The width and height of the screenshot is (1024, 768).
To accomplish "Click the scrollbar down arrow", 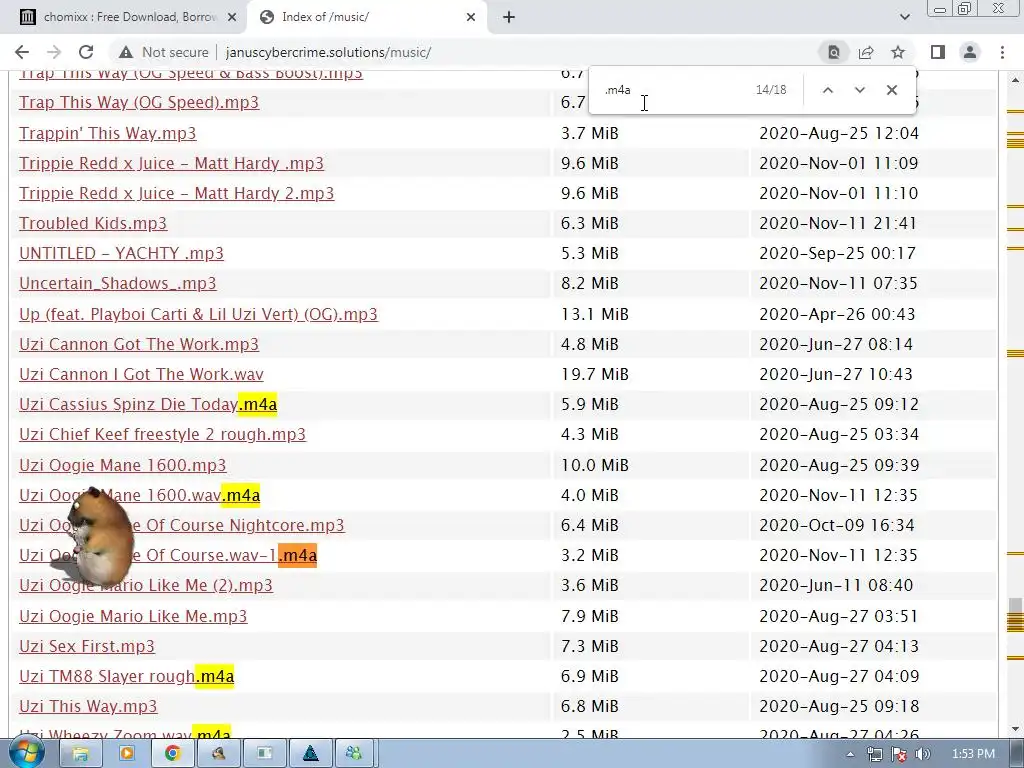I will coord(1014,729).
